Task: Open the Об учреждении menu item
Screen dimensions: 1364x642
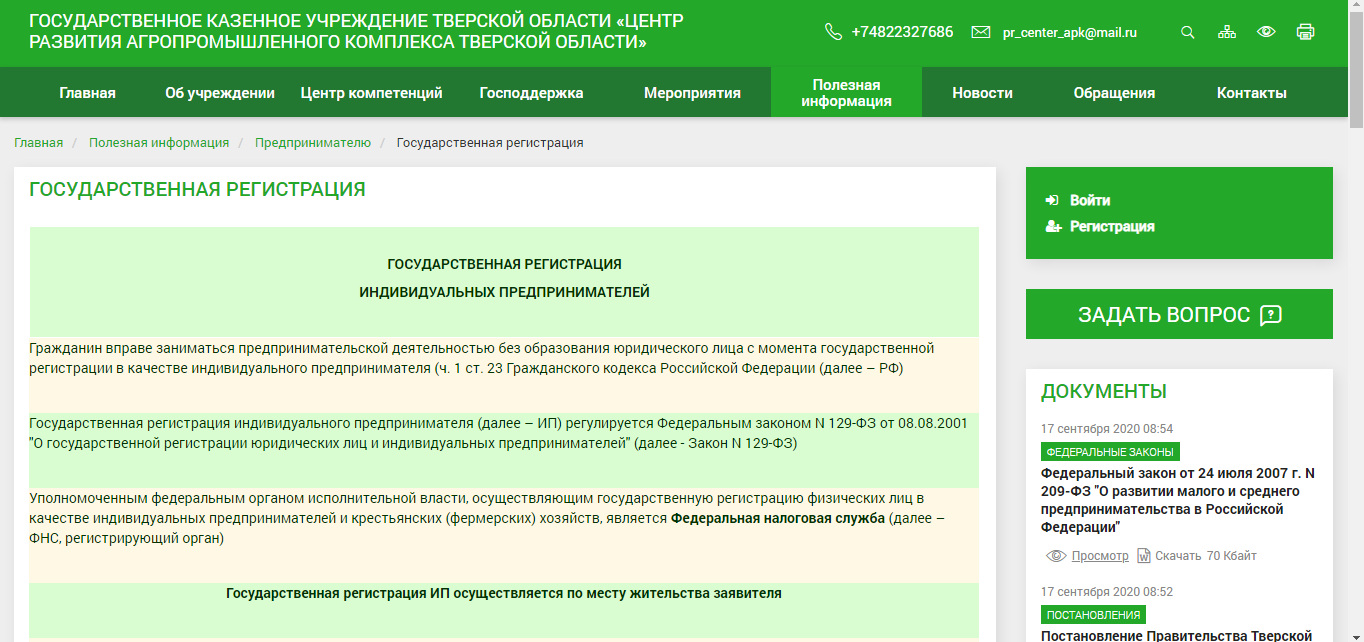Action: tap(220, 93)
